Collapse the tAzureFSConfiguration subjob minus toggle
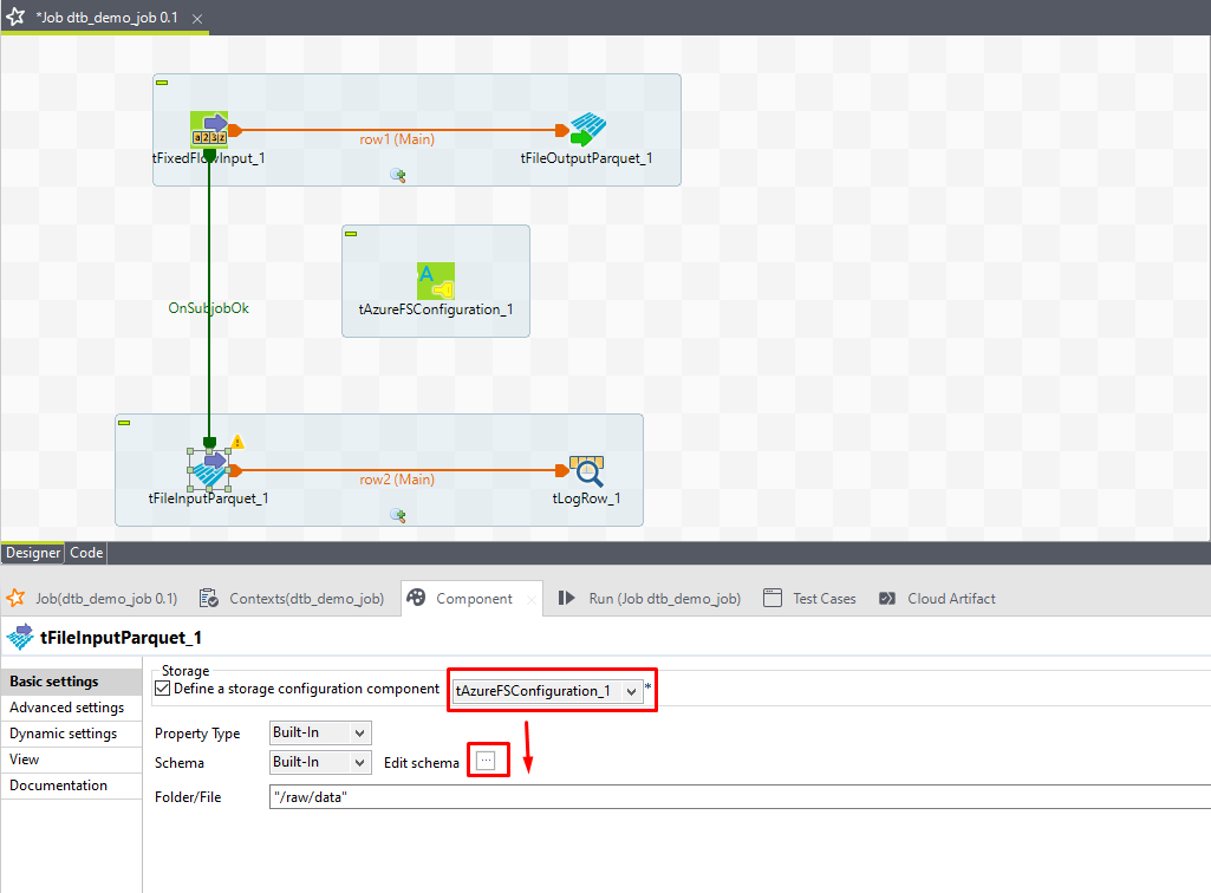Viewport: 1211px width, 893px height. click(x=351, y=233)
